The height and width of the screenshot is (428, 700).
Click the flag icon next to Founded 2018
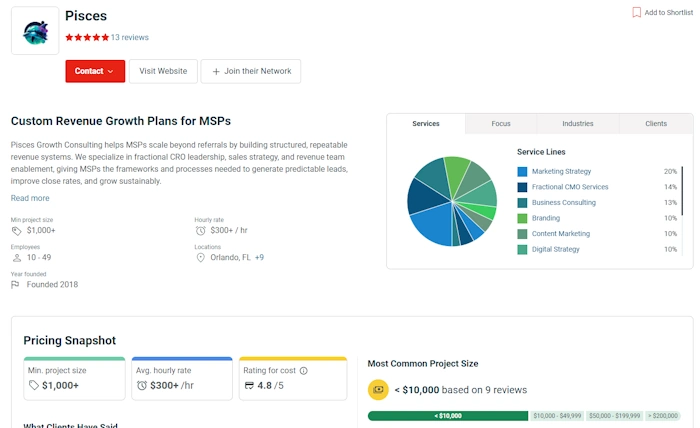click(x=15, y=285)
